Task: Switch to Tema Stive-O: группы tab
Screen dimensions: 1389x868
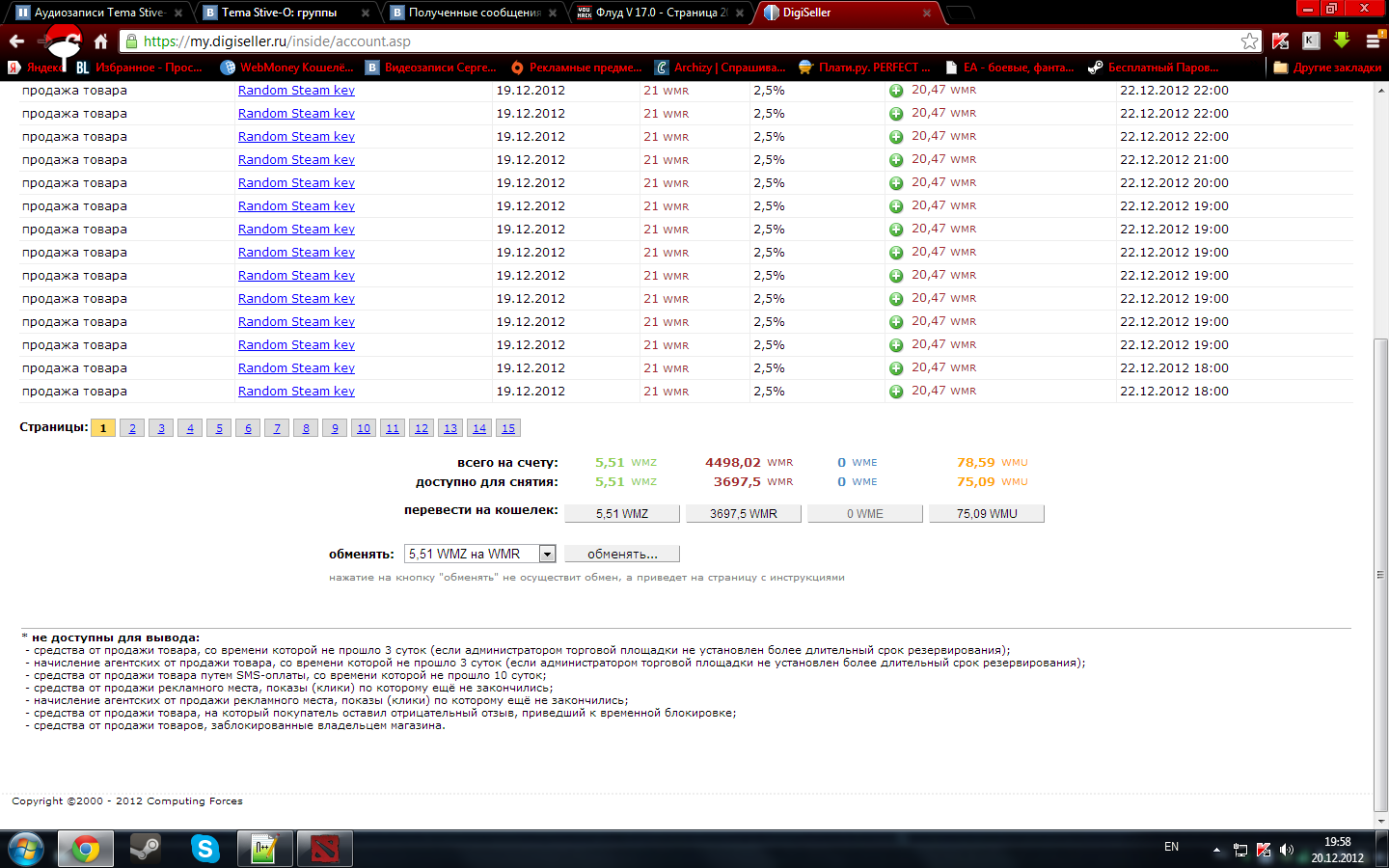Action: 286,13
